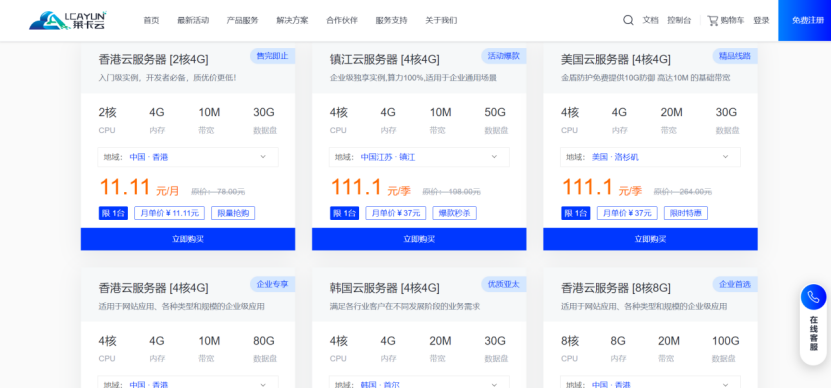Click the title 镇江云服务器 [4核4G]
The width and height of the screenshot is (831, 388).
[x=385, y=59]
